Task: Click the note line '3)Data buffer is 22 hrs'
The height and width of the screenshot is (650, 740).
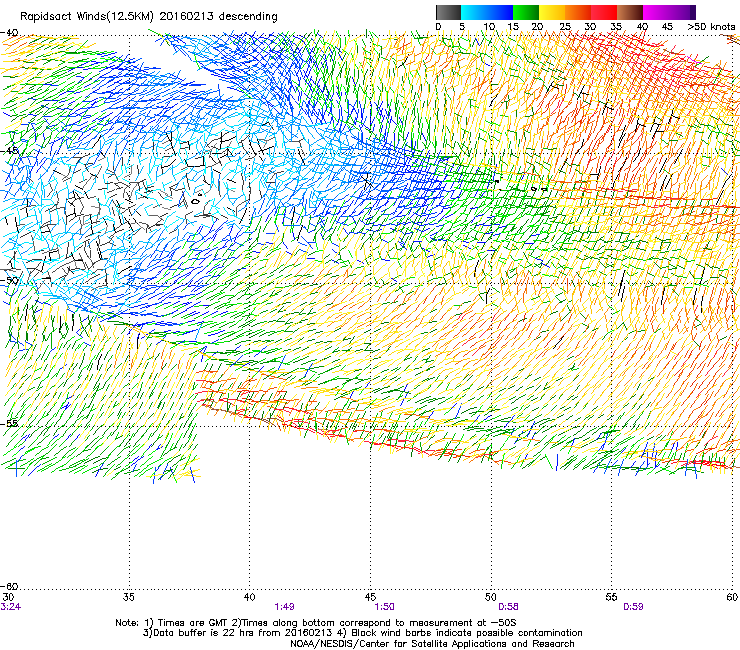Action: (x=362, y=633)
